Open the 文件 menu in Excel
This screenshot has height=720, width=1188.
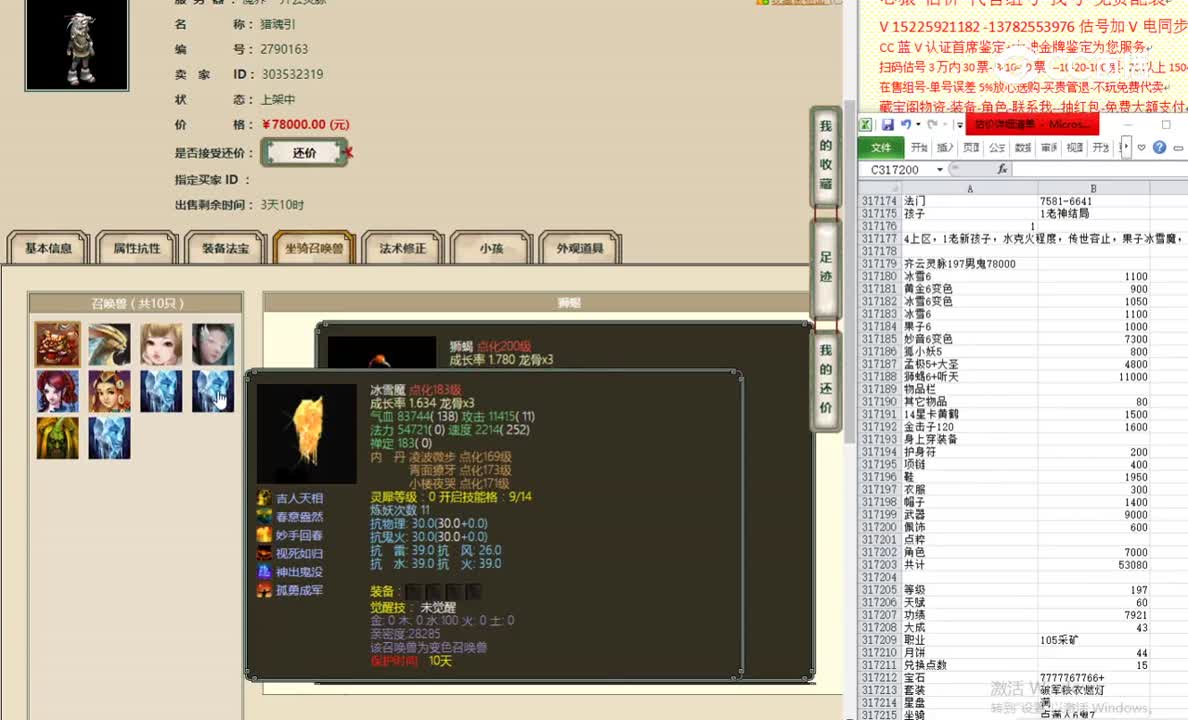[x=880, y=147]
